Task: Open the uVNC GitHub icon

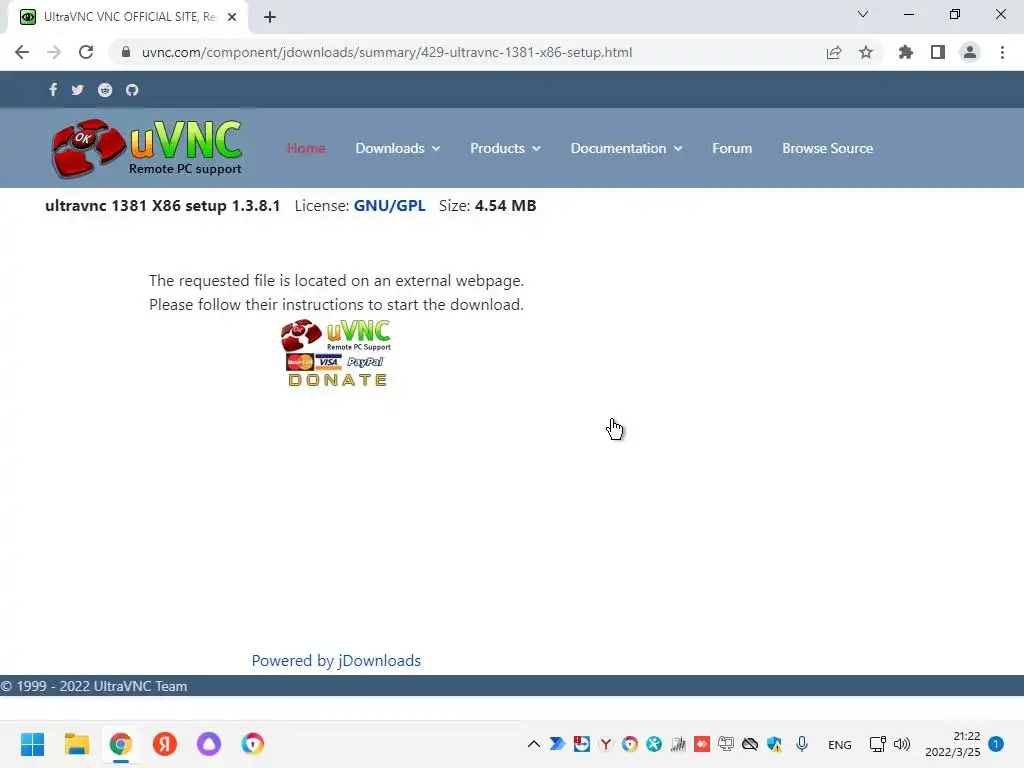Action: pyautogui.click(x=132, y=89)
